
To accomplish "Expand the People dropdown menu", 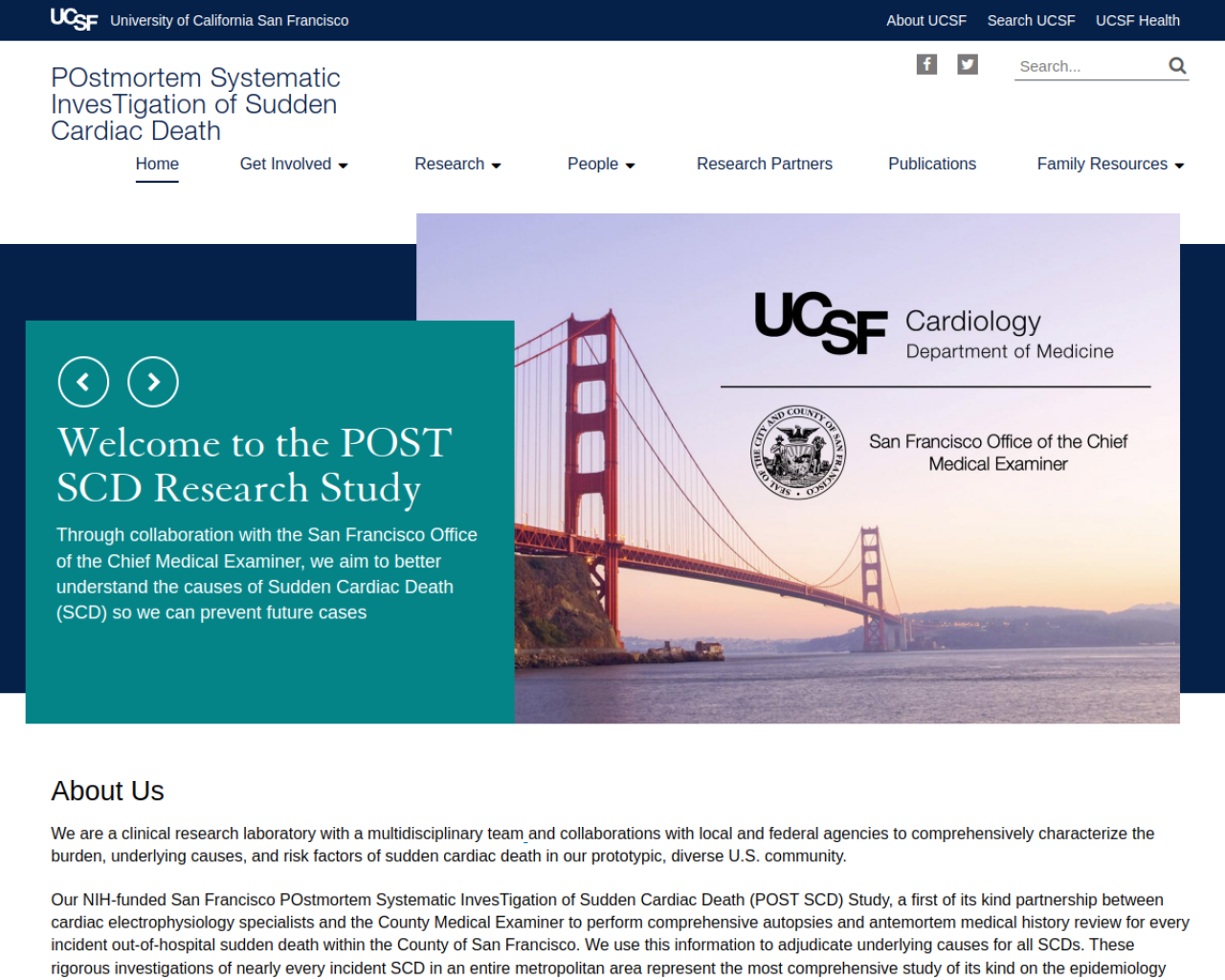I will [601, 164].
